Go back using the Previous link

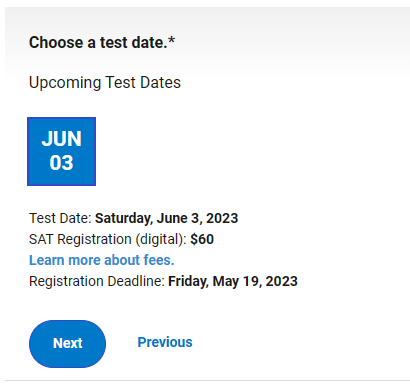pos(165,342)
